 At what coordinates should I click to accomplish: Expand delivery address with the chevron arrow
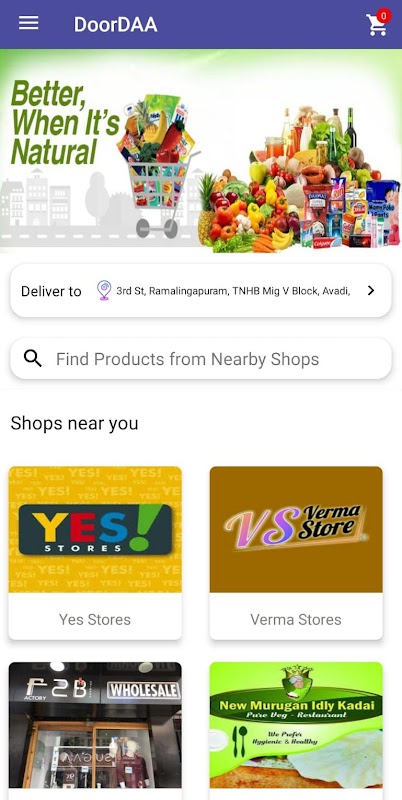coord(371,290)
